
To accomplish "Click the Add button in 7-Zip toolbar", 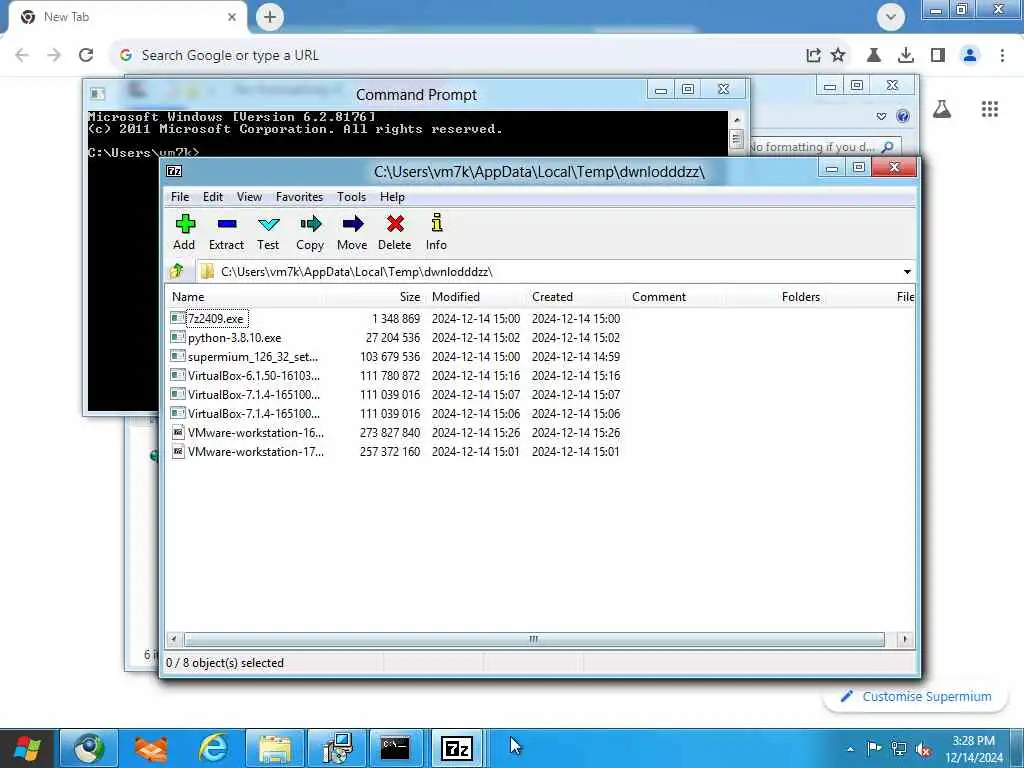I will (185, 232).
